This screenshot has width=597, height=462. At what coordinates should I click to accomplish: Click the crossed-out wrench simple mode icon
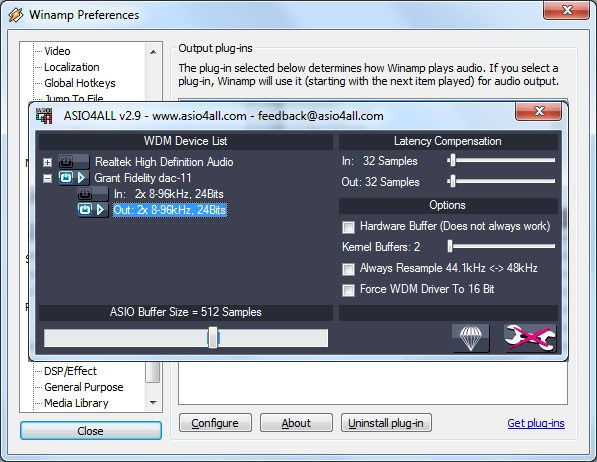click(530, 338)
